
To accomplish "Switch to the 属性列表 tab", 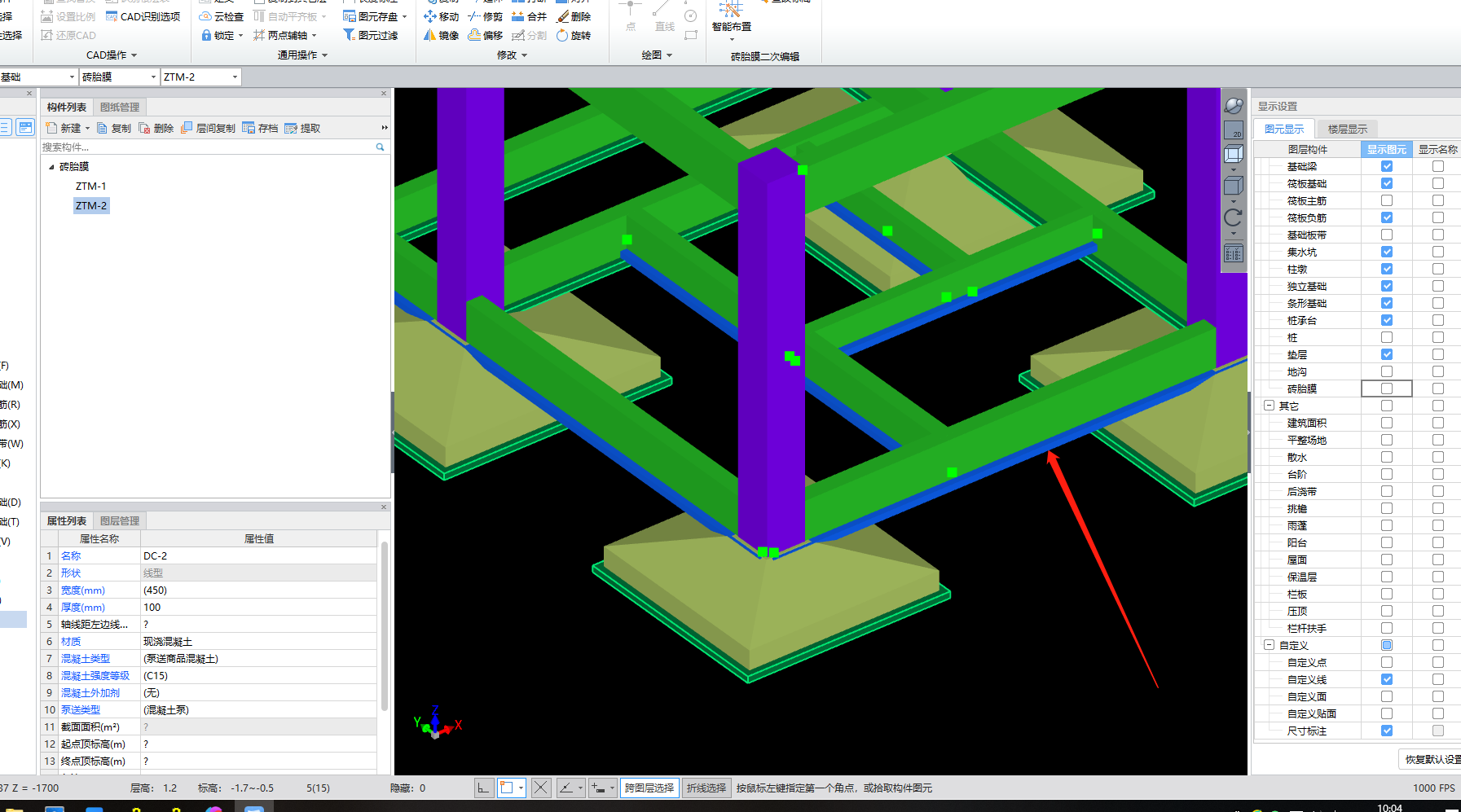I will pos(67,521).
